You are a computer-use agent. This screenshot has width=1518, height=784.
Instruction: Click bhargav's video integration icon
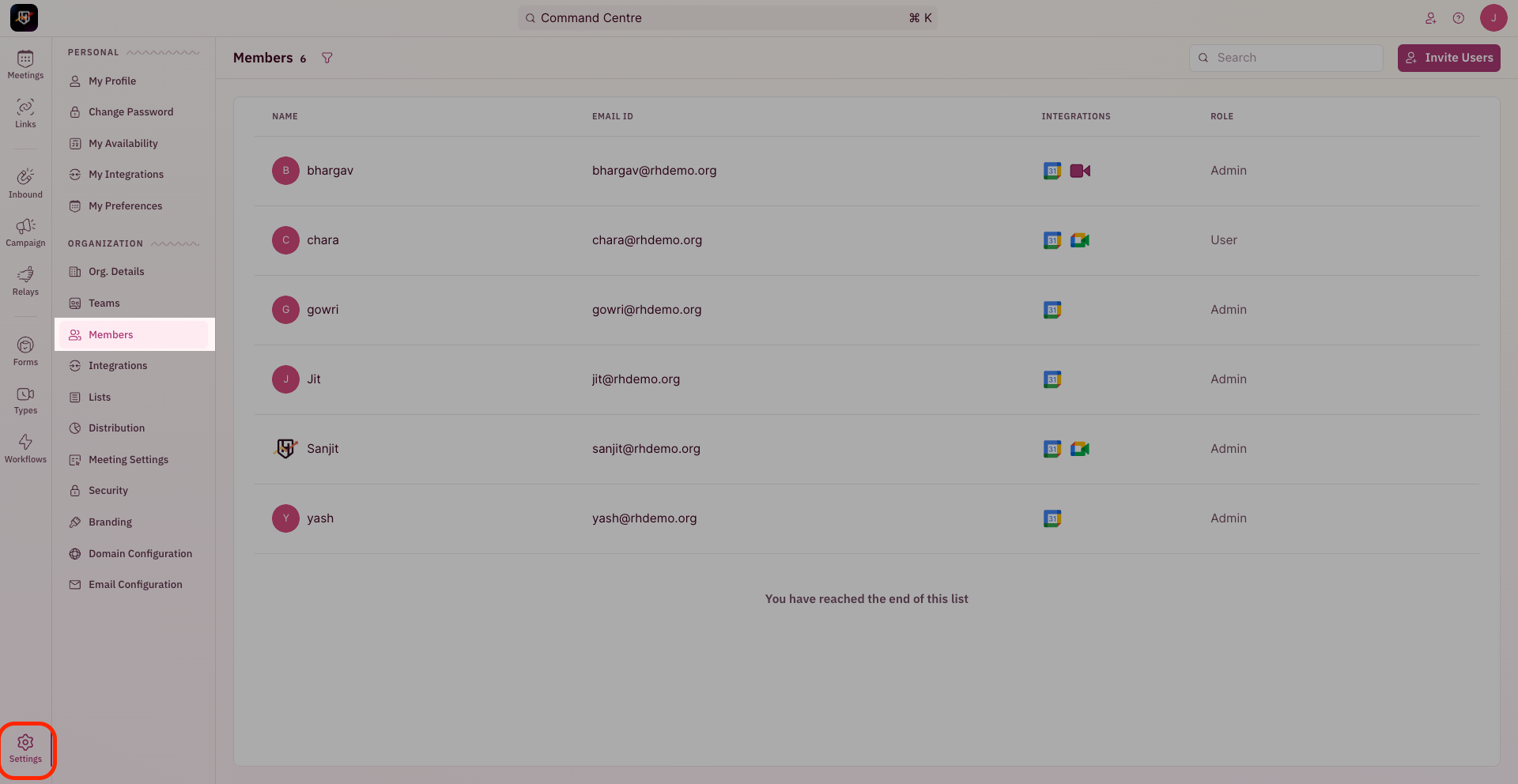[1080, 171]
